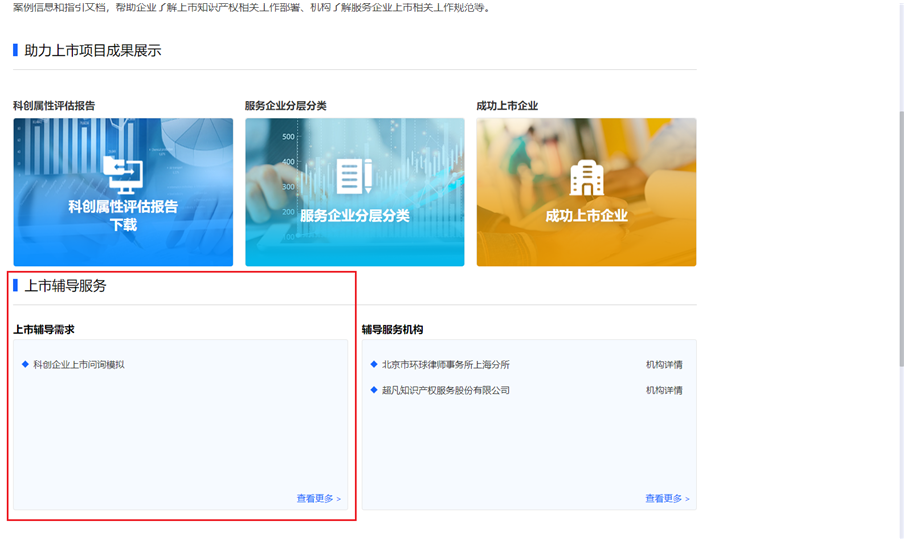This screenshot has height=555, width=908.
Task: Open 超凡知识产权服务股份有限公司 entry
Action: [x=445, y=390]
